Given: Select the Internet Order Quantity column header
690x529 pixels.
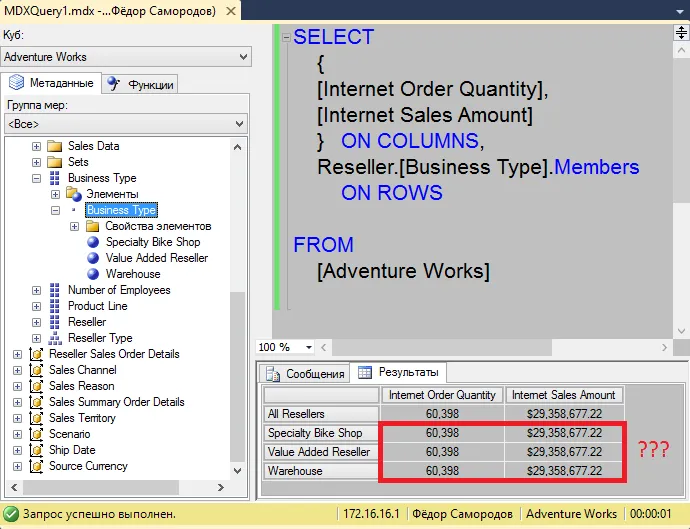Looking at the screenshot, I should (442, 395).
